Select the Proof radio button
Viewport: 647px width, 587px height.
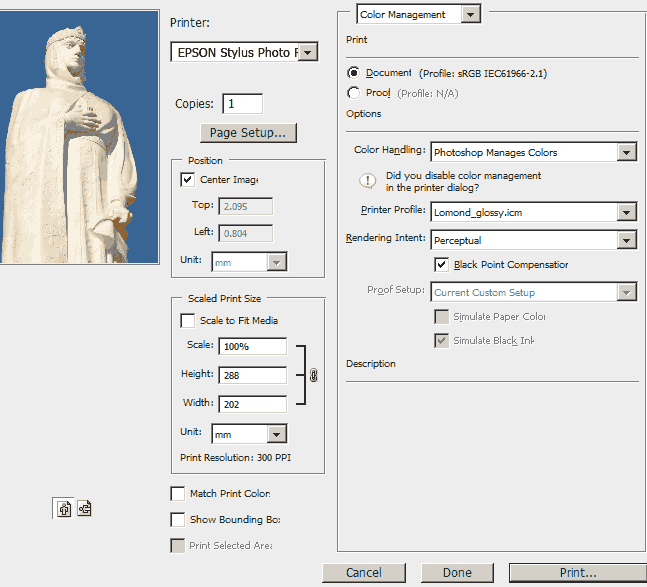[x=353, y=93]
